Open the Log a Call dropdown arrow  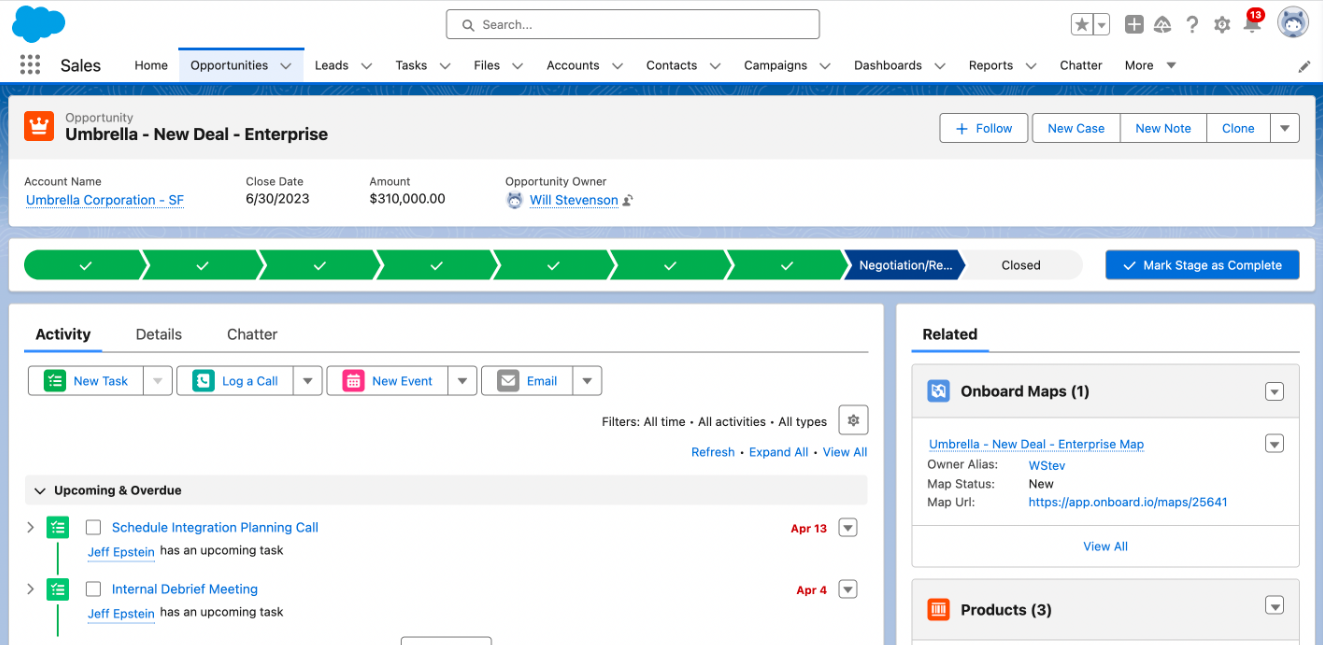click(308, 381)
